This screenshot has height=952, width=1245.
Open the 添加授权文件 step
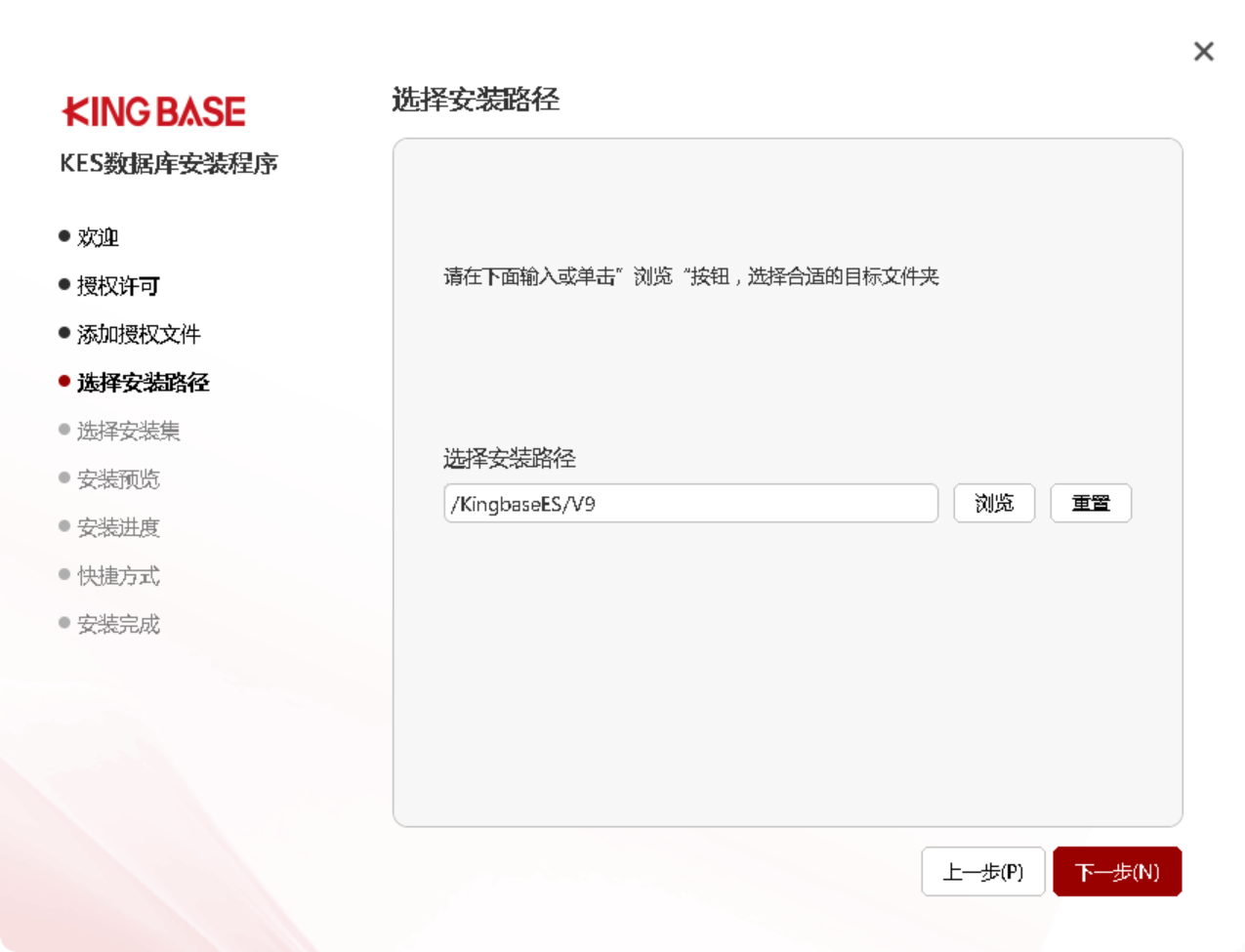(x=139, y=334)
